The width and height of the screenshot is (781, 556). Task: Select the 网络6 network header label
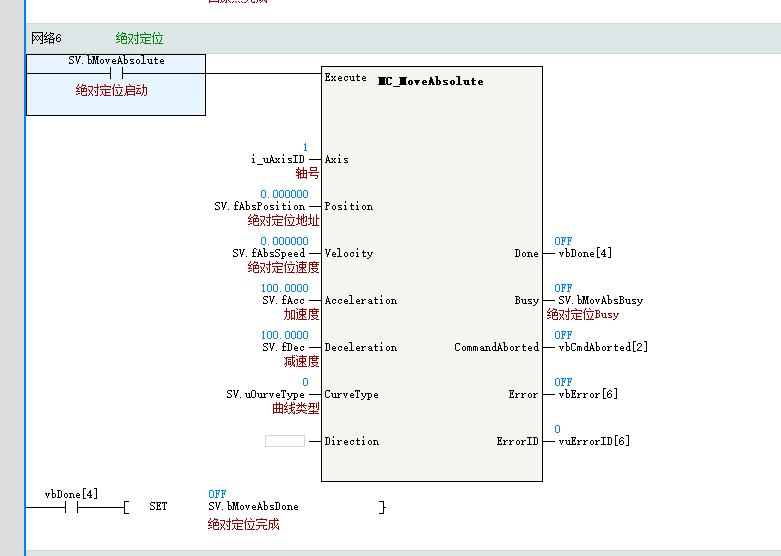tap(46, 39)
